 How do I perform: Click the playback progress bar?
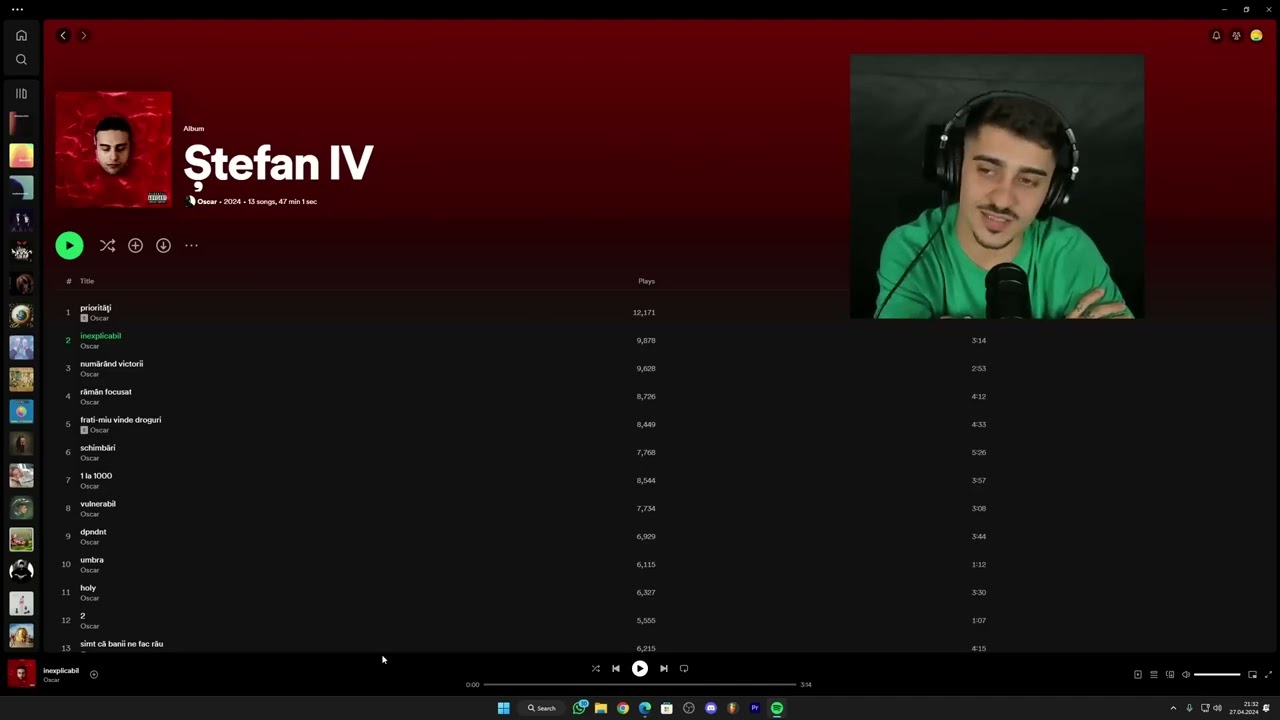640,685
